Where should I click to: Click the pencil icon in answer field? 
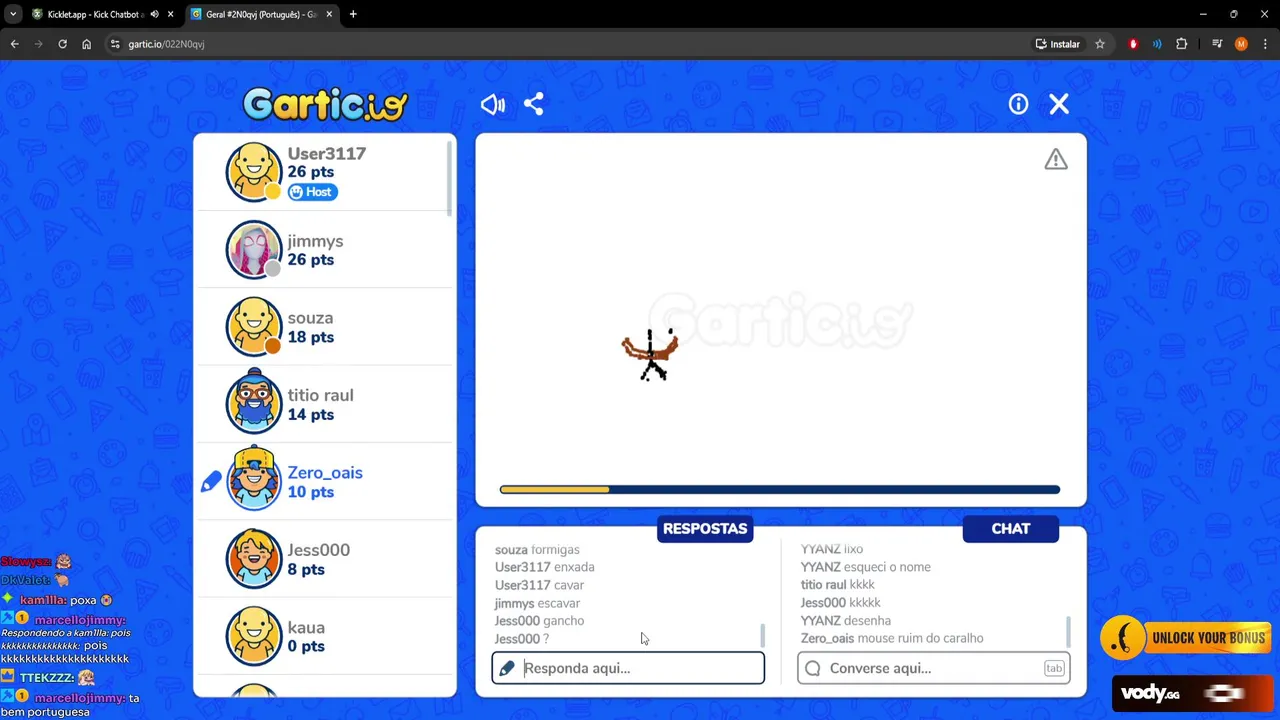pyautogui.click(x=507, y=668)
